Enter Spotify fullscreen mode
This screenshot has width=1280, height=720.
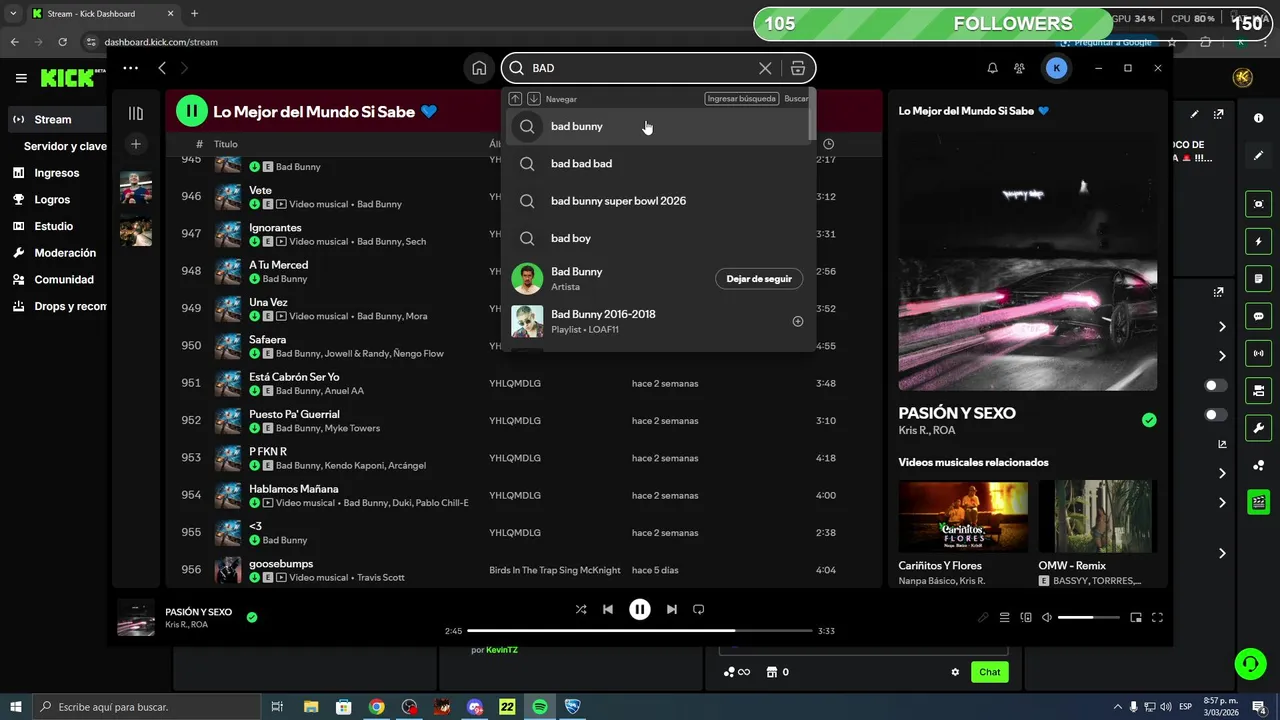(x=1158, y=617)
